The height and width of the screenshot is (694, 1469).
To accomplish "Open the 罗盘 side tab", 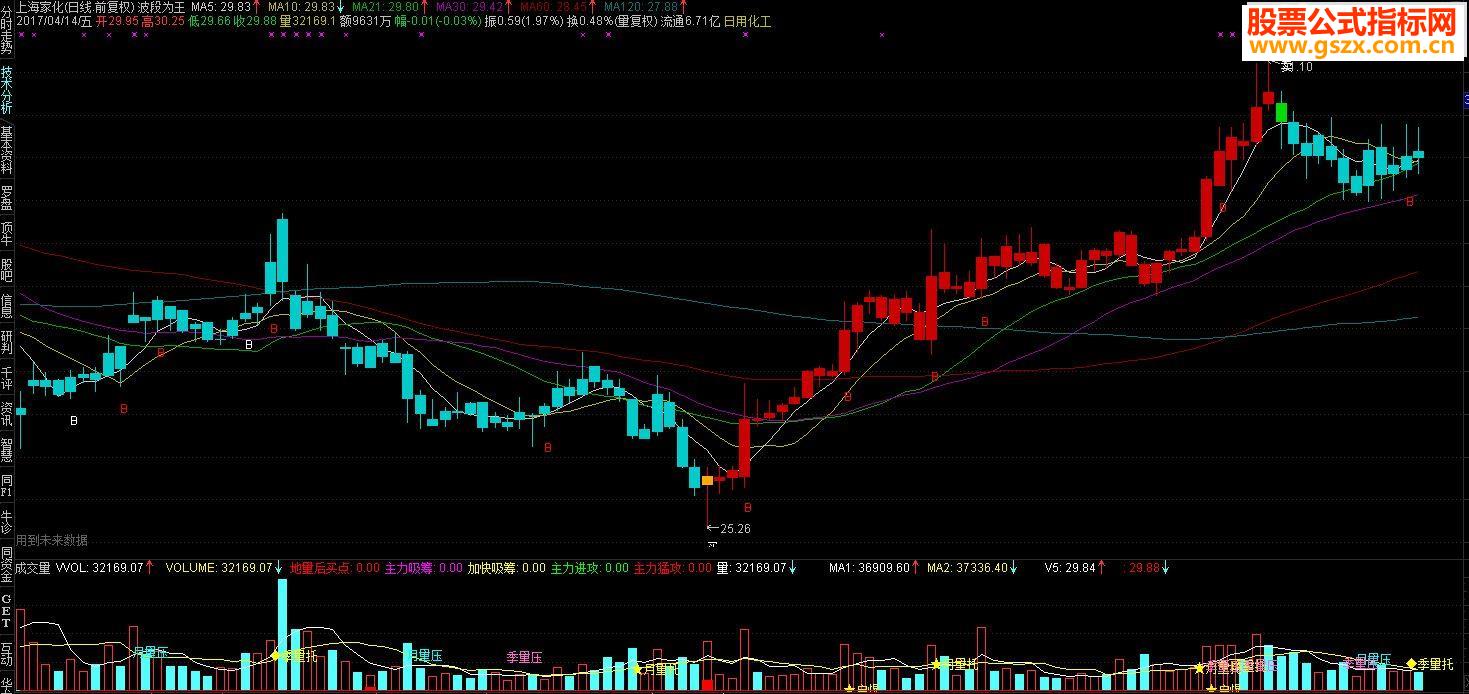I will pyautogui.click(x=7, y=197).
